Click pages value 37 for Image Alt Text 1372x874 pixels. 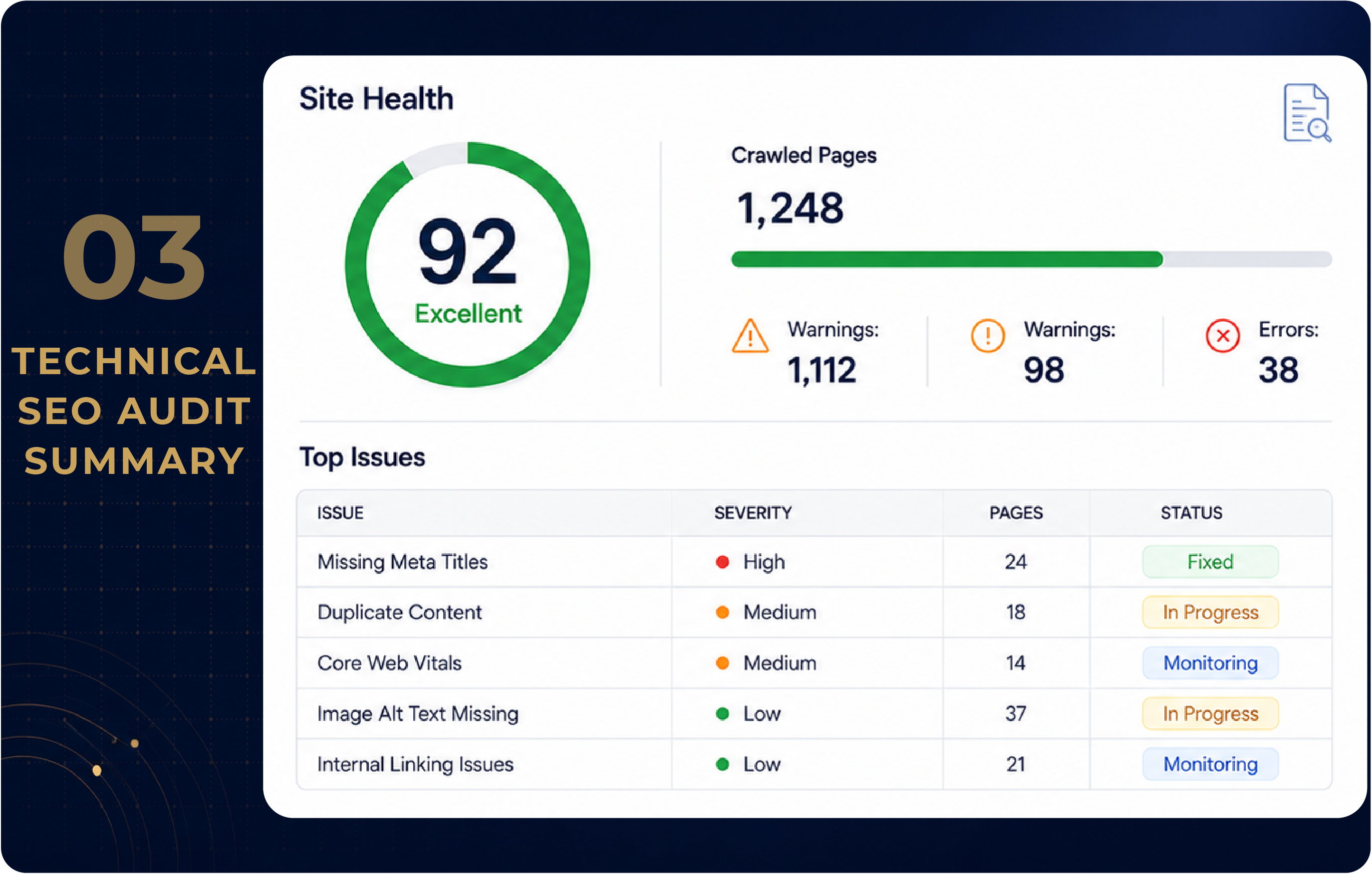click(1016, 714)
